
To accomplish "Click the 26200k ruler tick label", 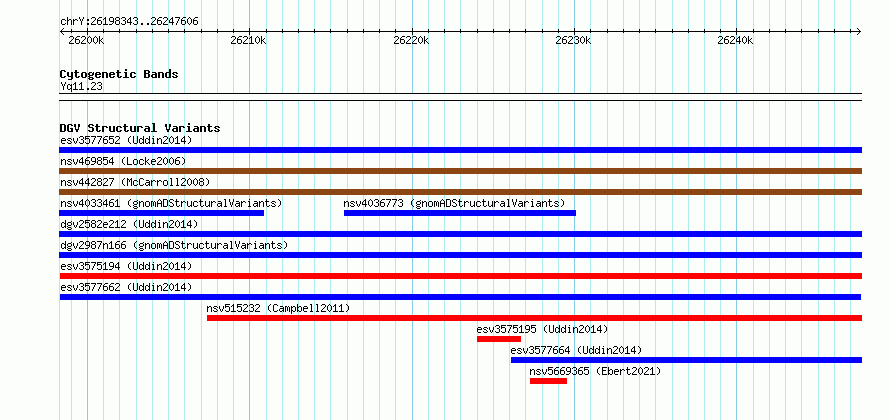I will [86, 40].
